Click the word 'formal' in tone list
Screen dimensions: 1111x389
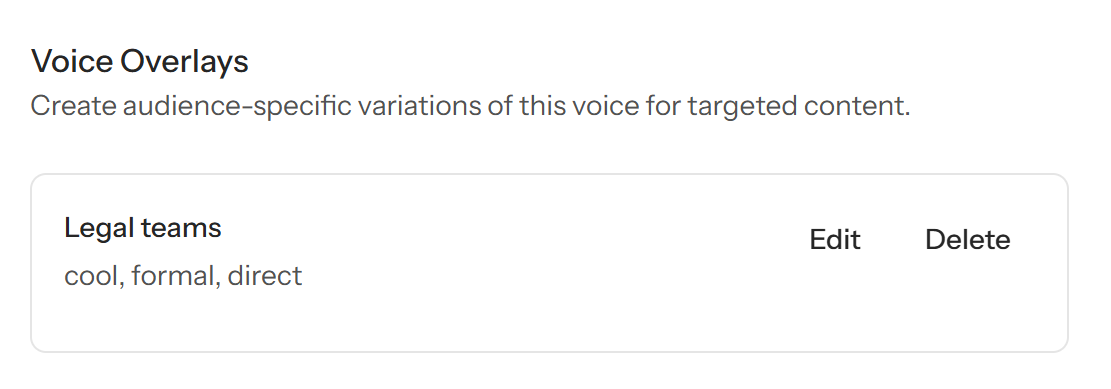click(172, 275)
